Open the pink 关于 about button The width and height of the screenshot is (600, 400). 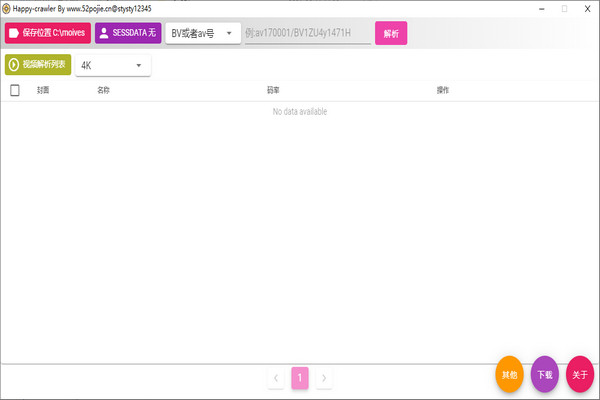(579, 375)
